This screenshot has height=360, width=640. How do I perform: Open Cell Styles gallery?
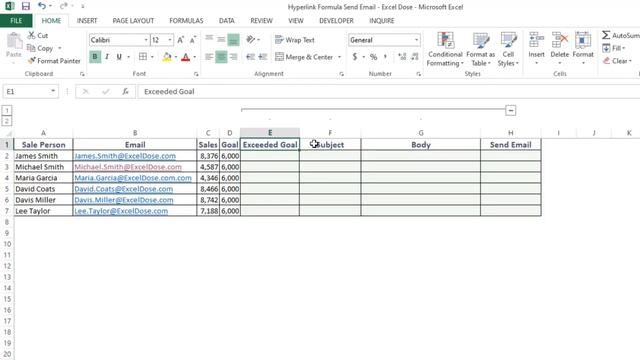coord(508,49)
